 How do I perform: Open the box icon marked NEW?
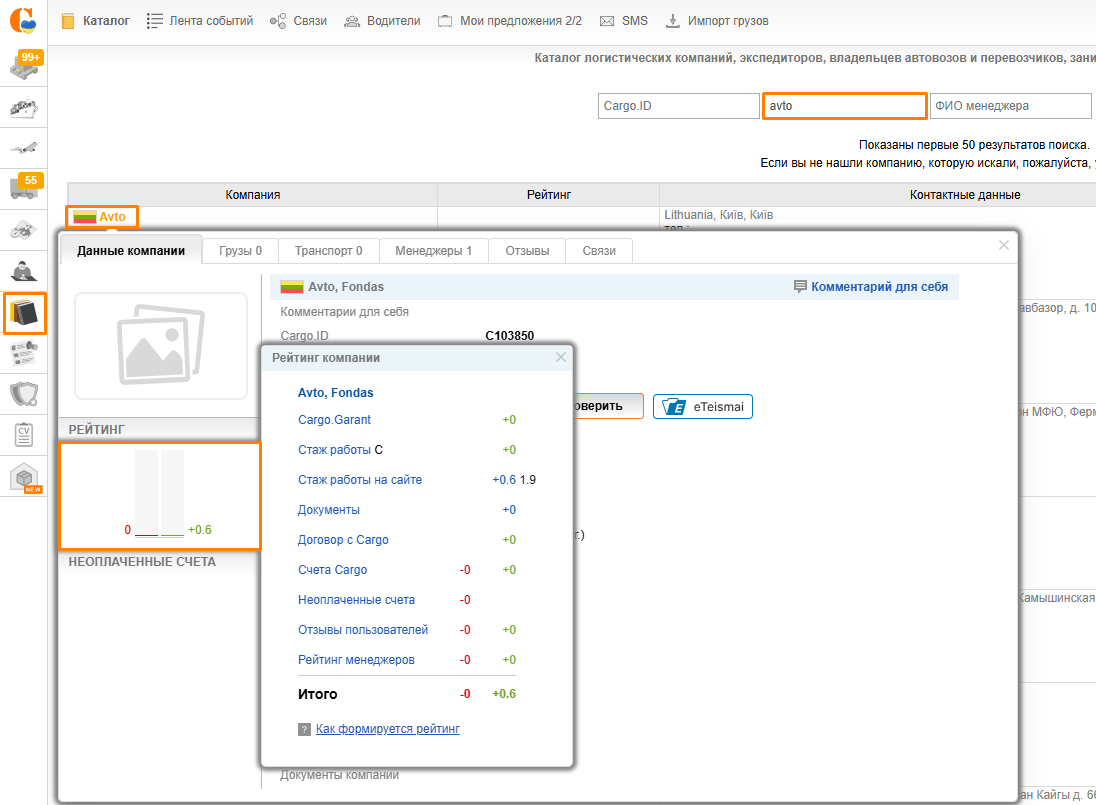(24, 479)
